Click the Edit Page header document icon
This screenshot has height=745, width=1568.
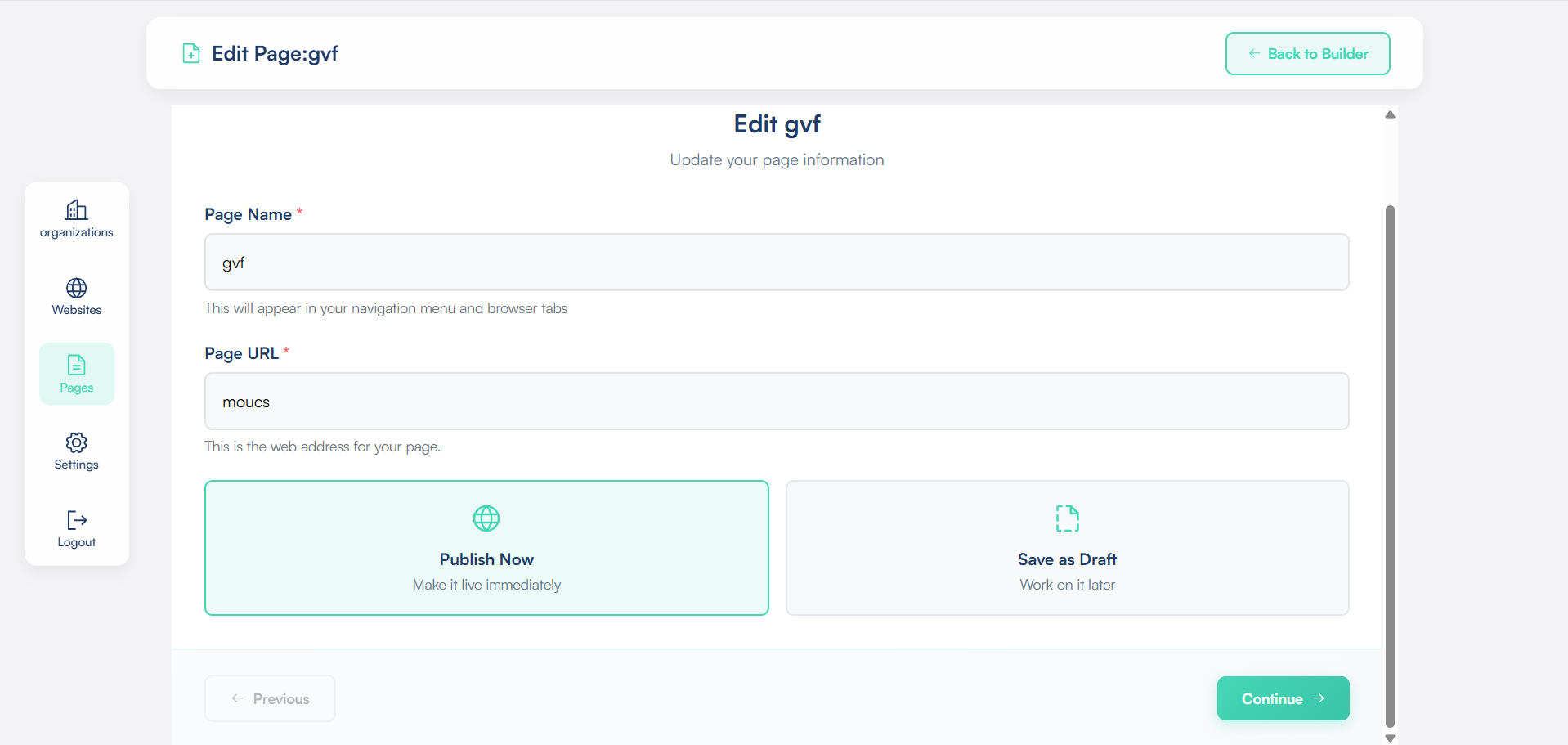[191, 54]
